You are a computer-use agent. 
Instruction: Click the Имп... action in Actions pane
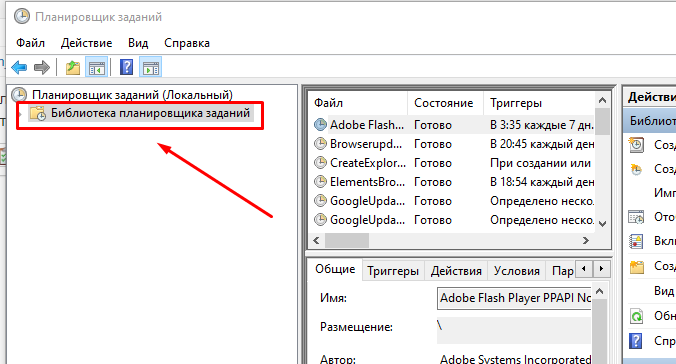click(x=665, y=192)
